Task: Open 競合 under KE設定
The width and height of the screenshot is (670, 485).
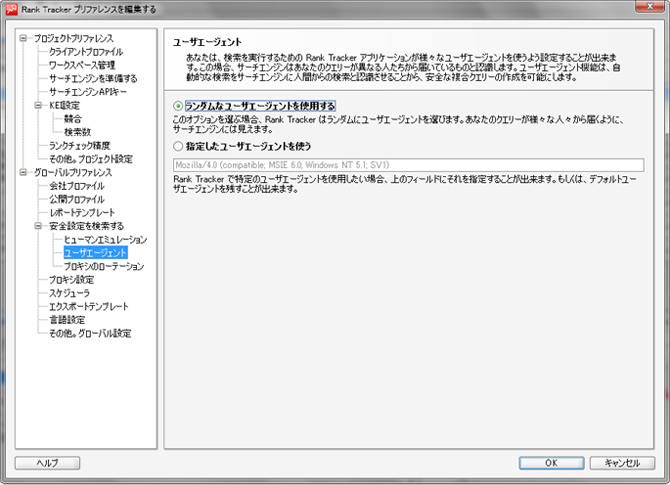Action: click(x=73, y=119)
